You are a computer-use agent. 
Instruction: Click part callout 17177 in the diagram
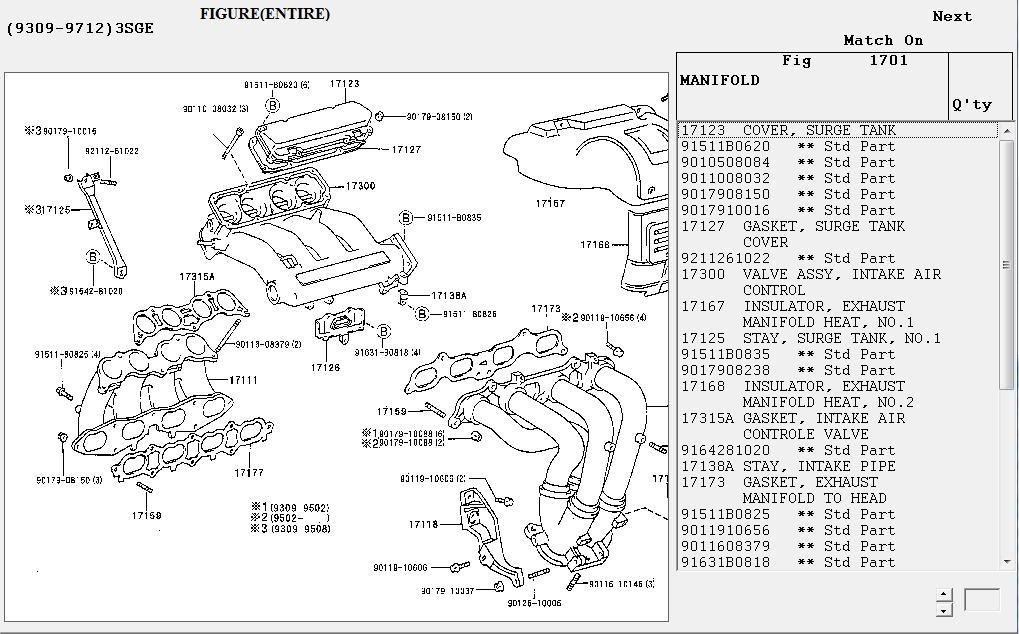(249, 472)
